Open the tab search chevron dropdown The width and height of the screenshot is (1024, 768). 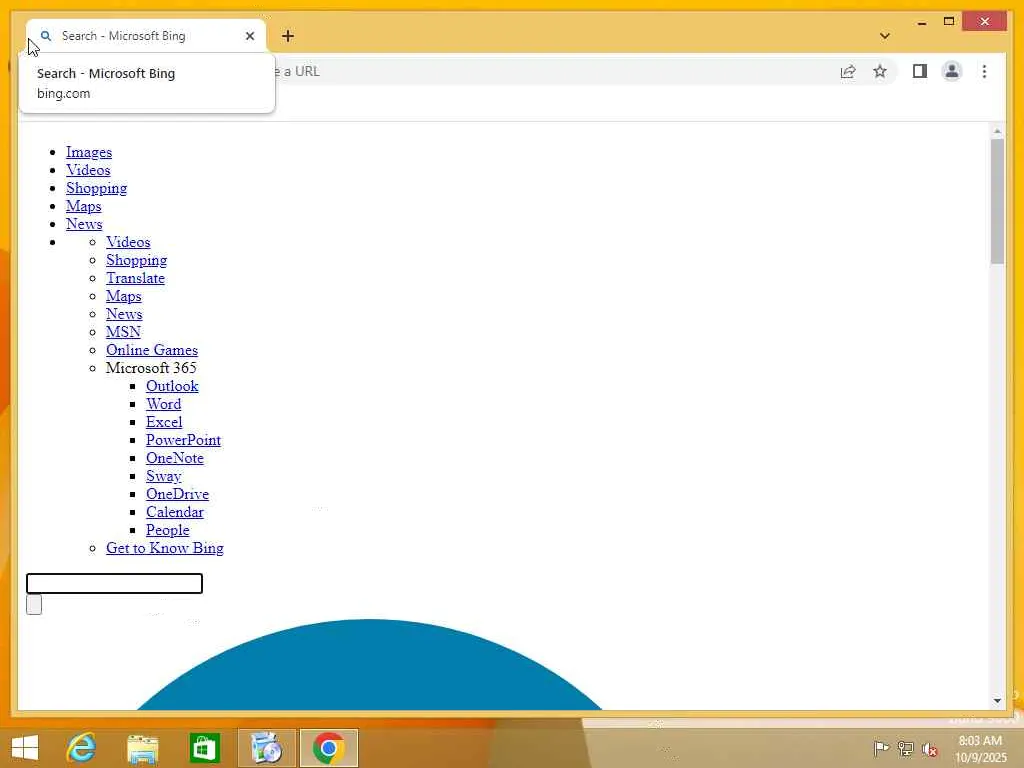click(x=884, y=36)
